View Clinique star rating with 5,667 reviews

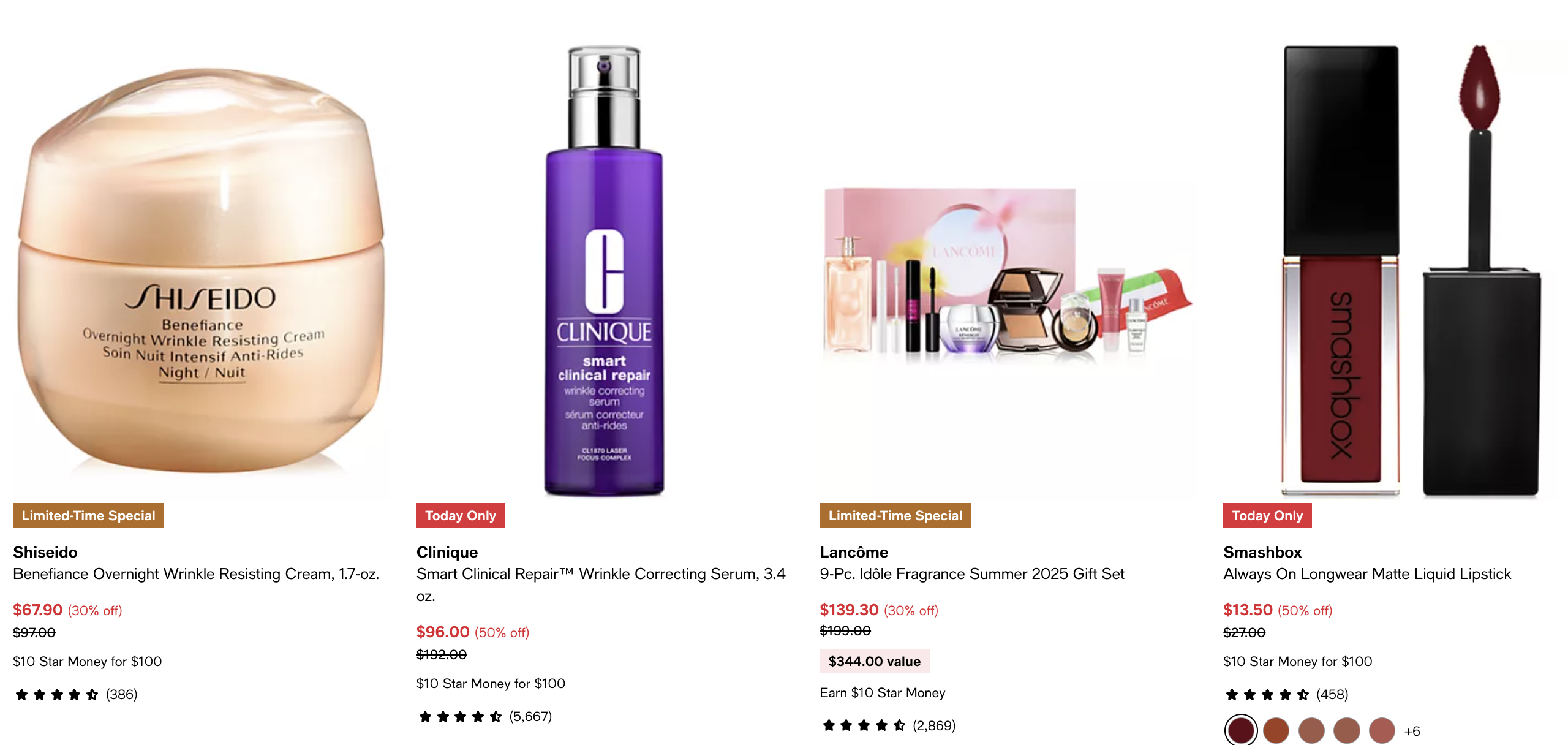coord(485,716)
